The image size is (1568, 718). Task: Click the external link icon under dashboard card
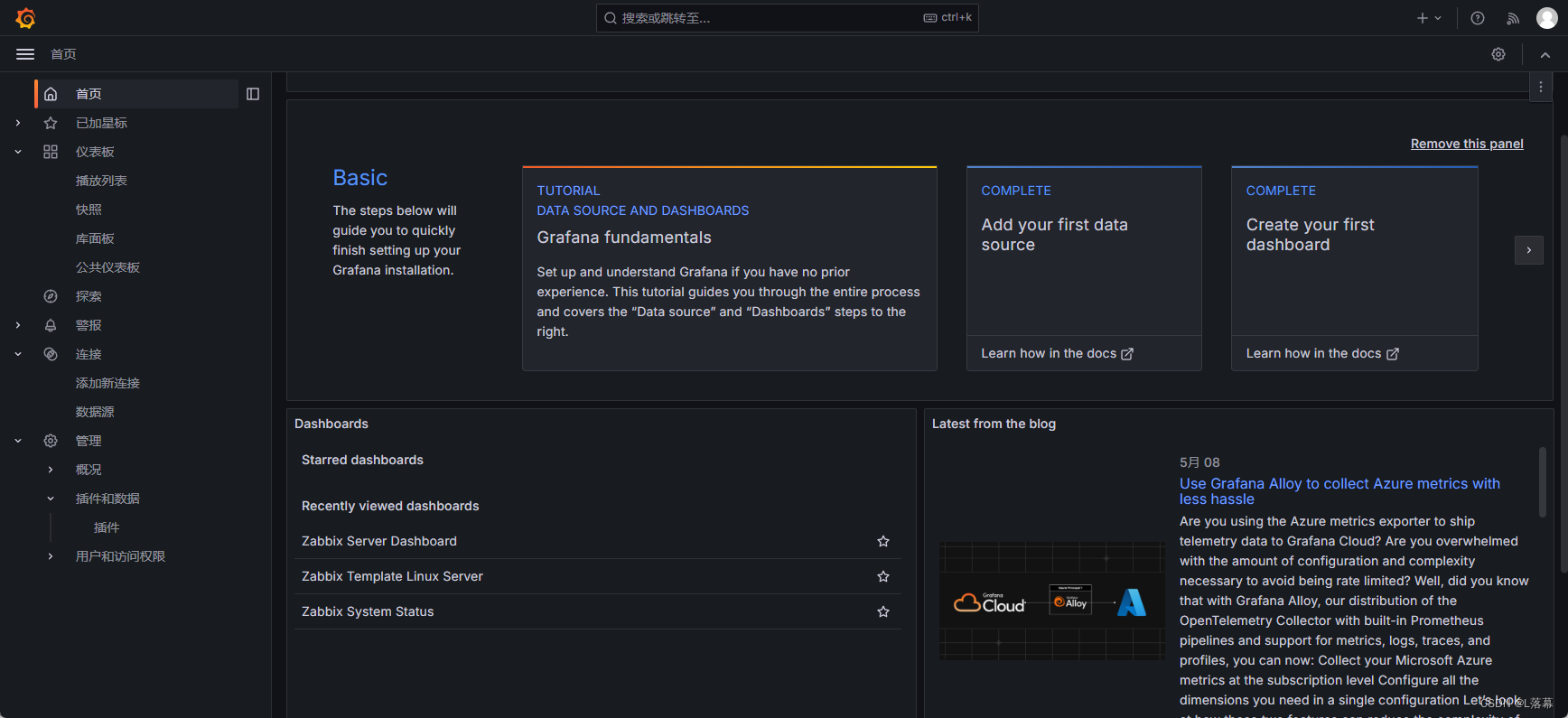[x=1393, y=354]
